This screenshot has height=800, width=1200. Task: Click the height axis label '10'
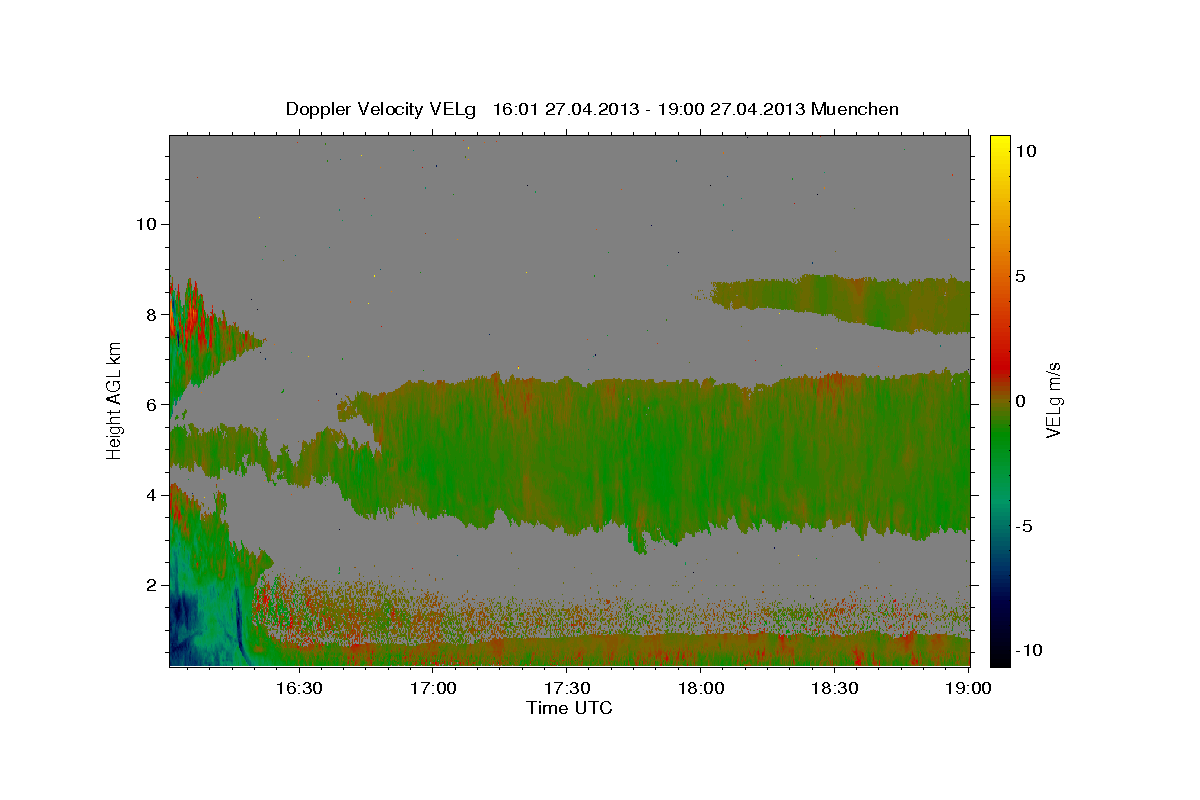pyautogui.click(x=146, y=224)
